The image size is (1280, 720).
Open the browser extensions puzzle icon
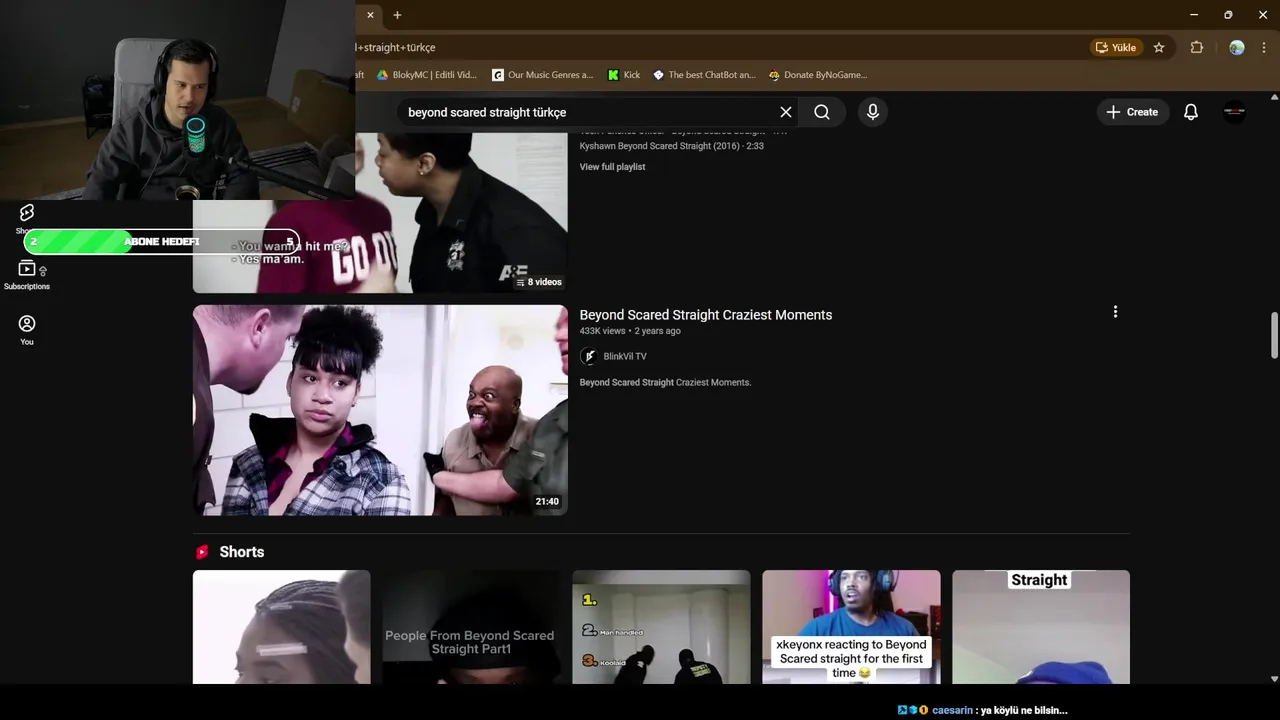[1196, 47]
